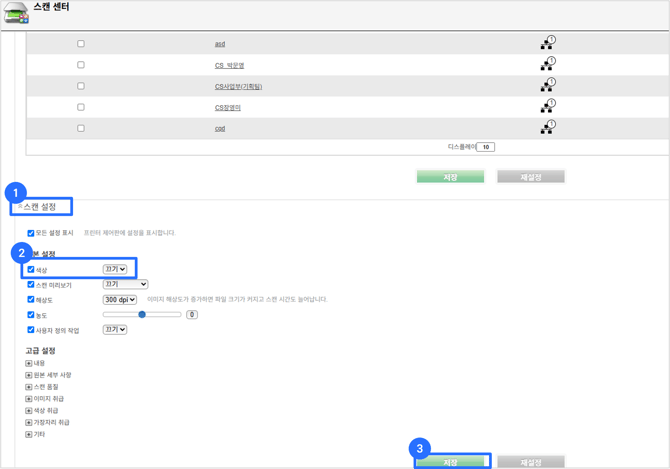Image resolution: width=670 pixels, height=469 pixels.
Task: Click the density value field showing 0
Action: coord(192,315)
